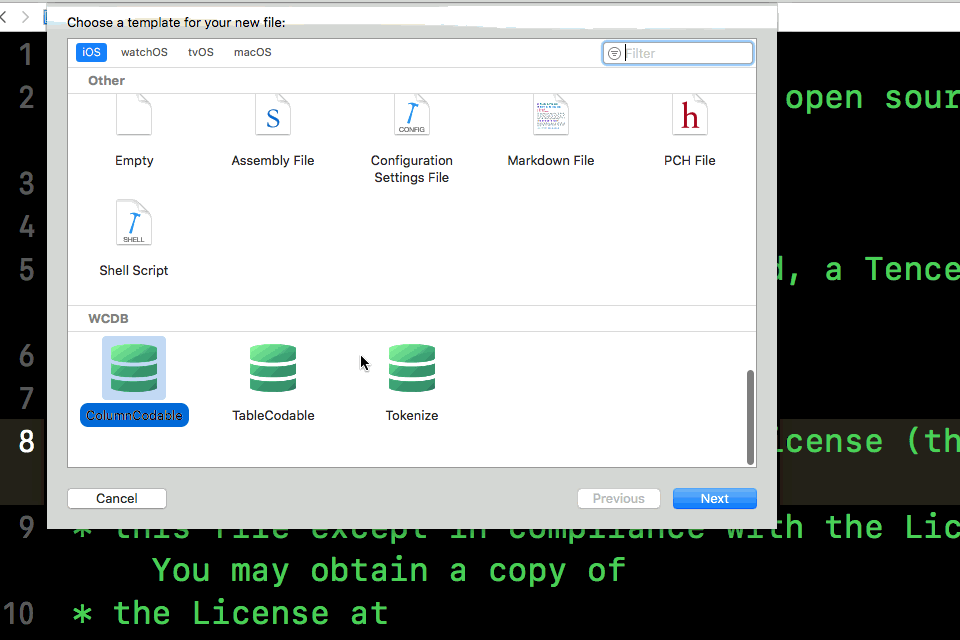Select the TableCodable WCDB template

(x=273, y=368)
